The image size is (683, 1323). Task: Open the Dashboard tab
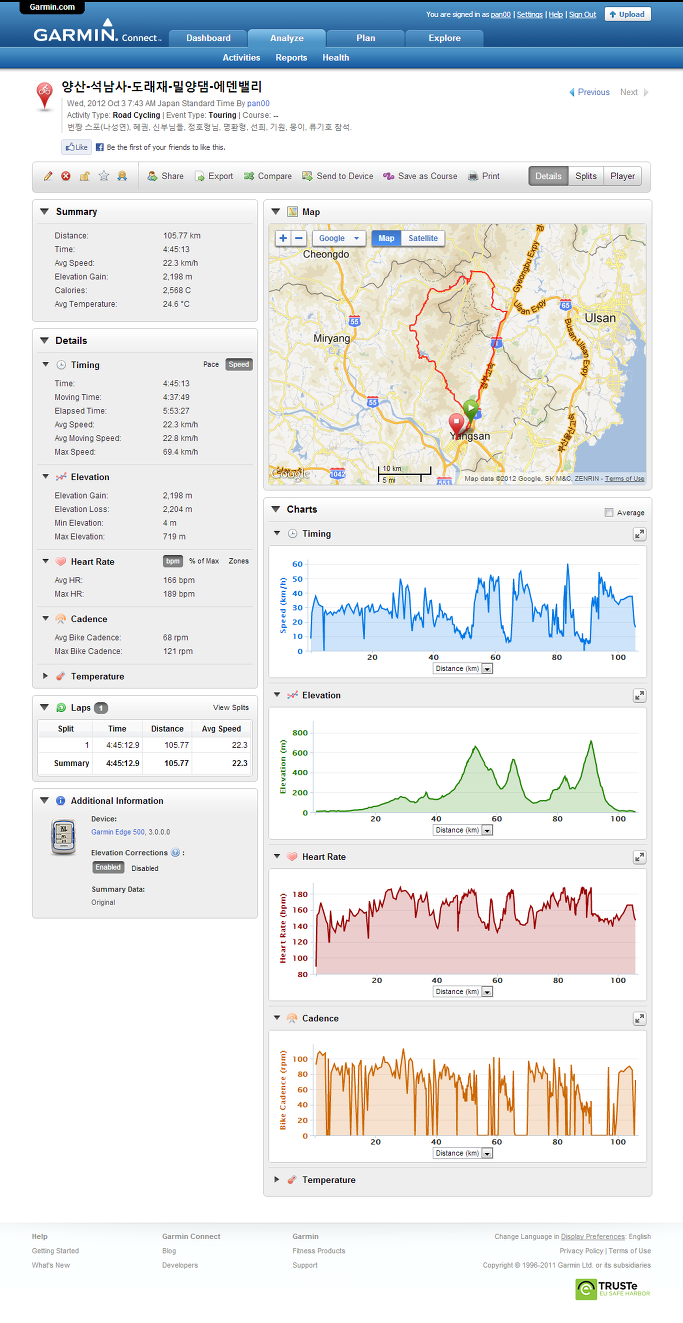tap(208, 38)
